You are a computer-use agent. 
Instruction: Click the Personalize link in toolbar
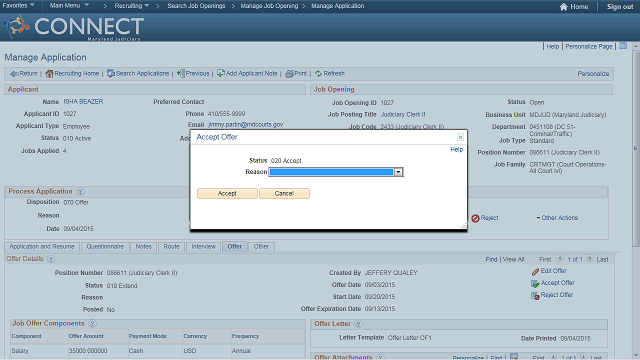pyautogui.click(x=593, y=74)
